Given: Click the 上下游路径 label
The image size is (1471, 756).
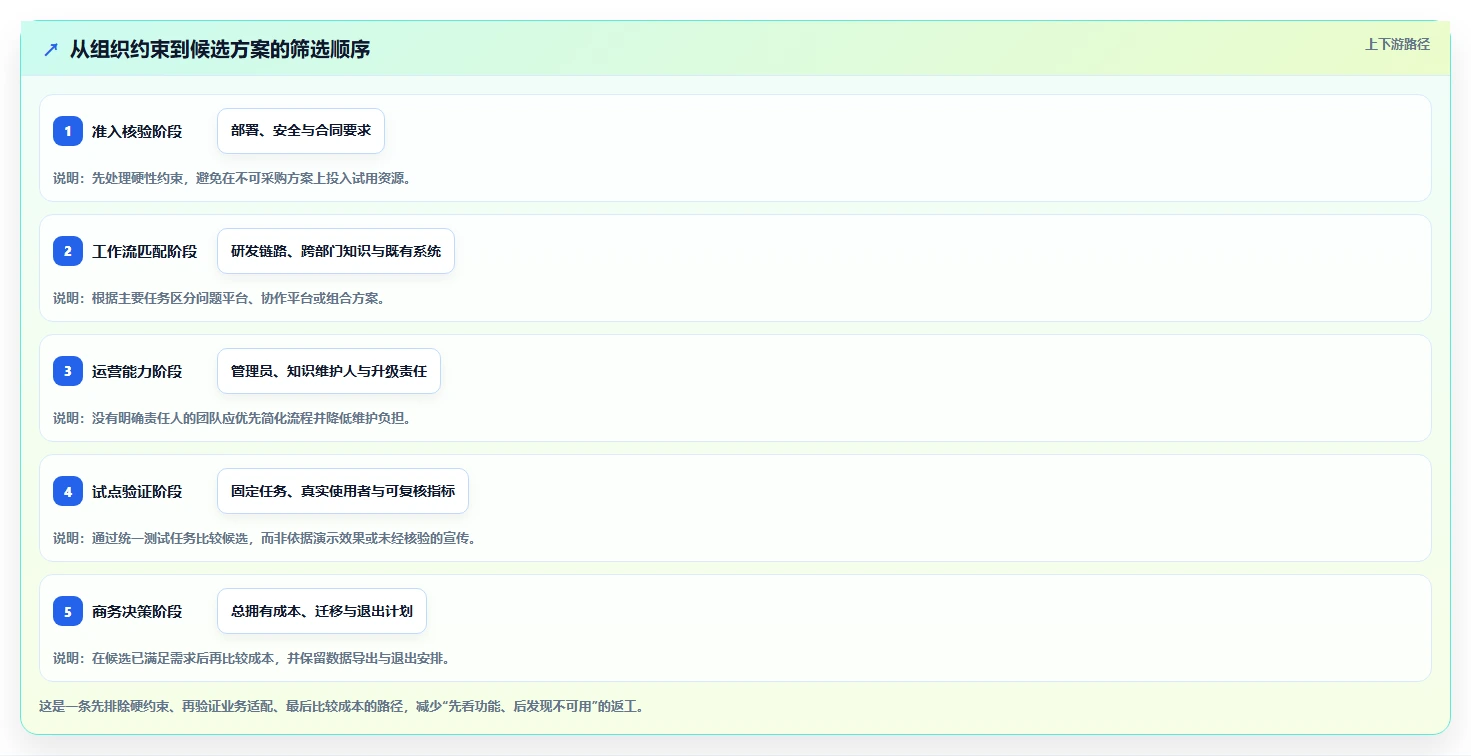Looking at the screenshot, I should 1398,44.
